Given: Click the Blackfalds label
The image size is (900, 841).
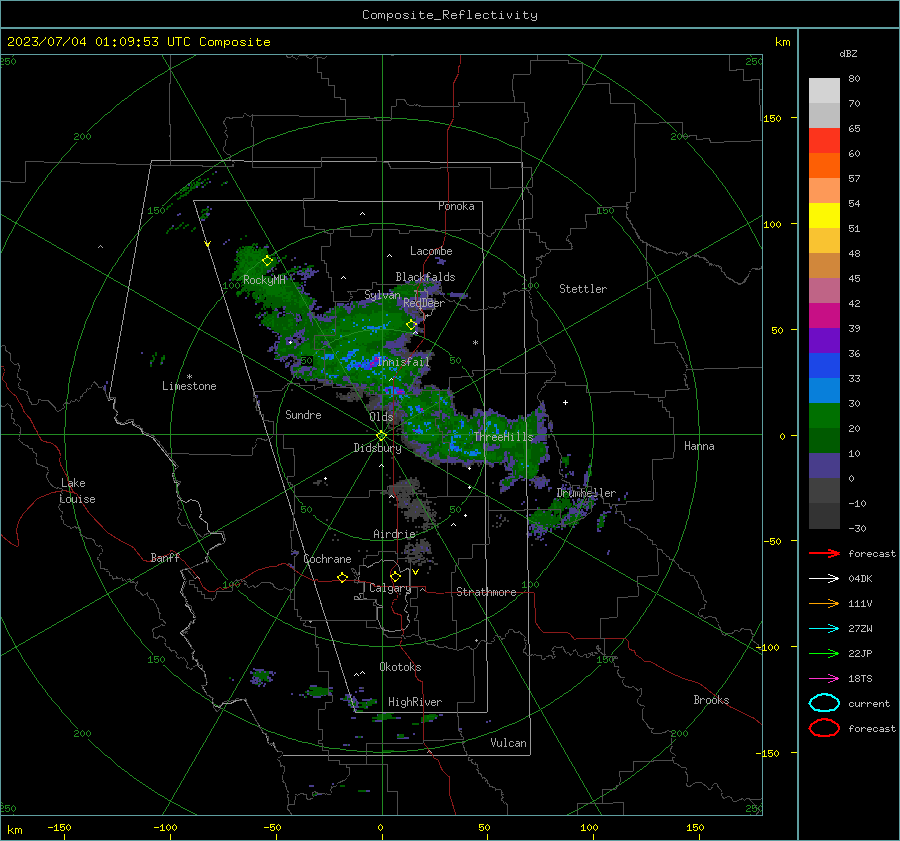Looking at the screenshot, I should pyautogui.click(x=425, y=277).
